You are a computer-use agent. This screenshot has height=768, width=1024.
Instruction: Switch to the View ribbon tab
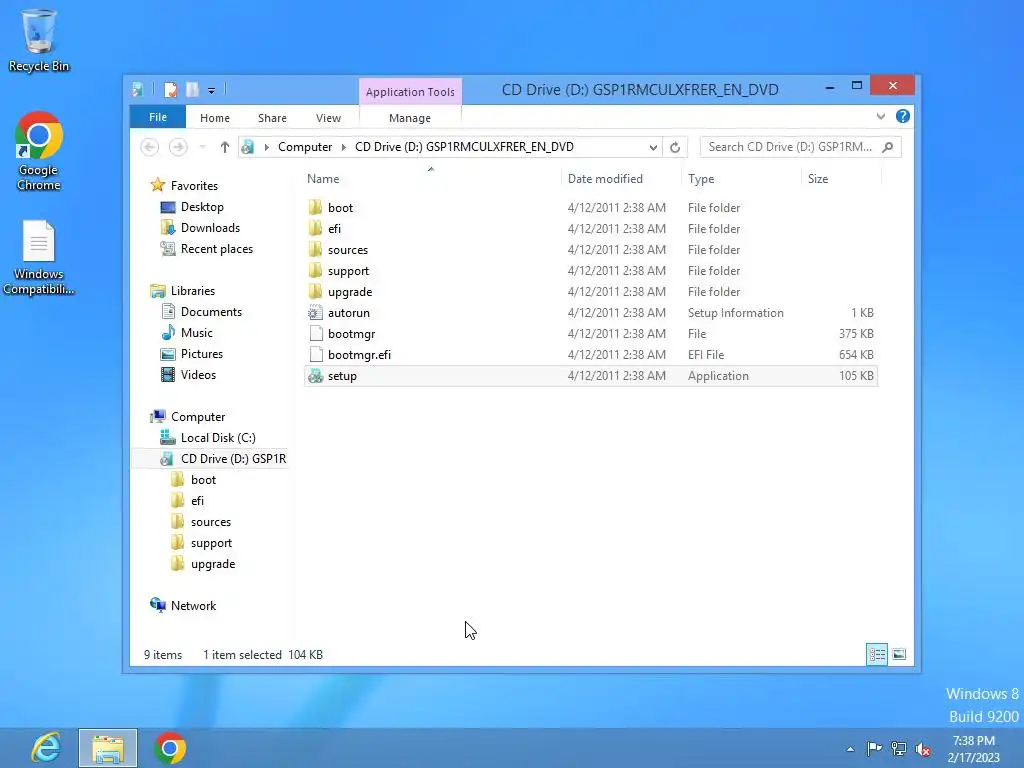coord(328,118)
